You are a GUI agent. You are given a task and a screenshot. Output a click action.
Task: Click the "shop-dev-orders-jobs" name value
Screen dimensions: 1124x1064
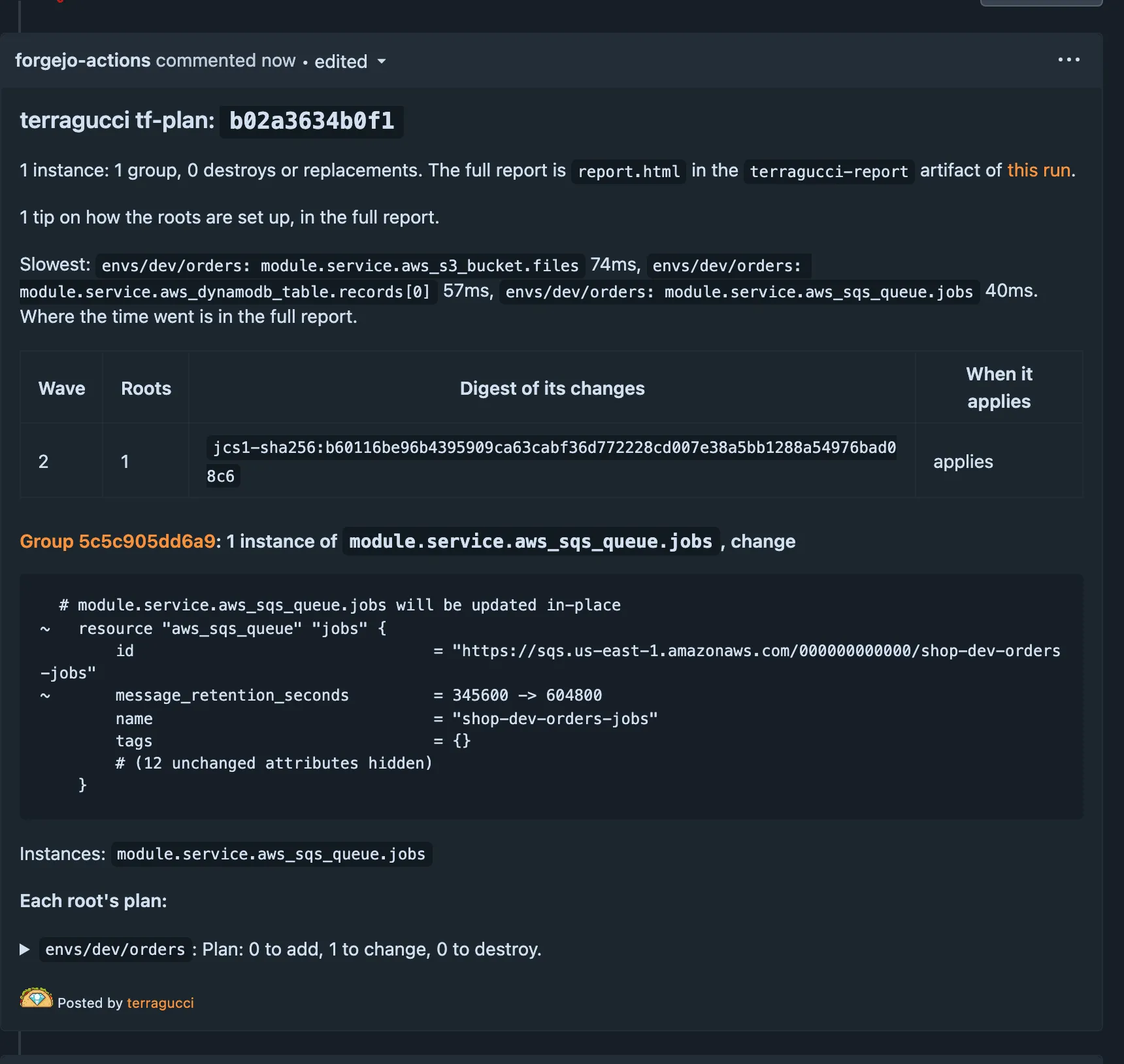click(555, 719)
